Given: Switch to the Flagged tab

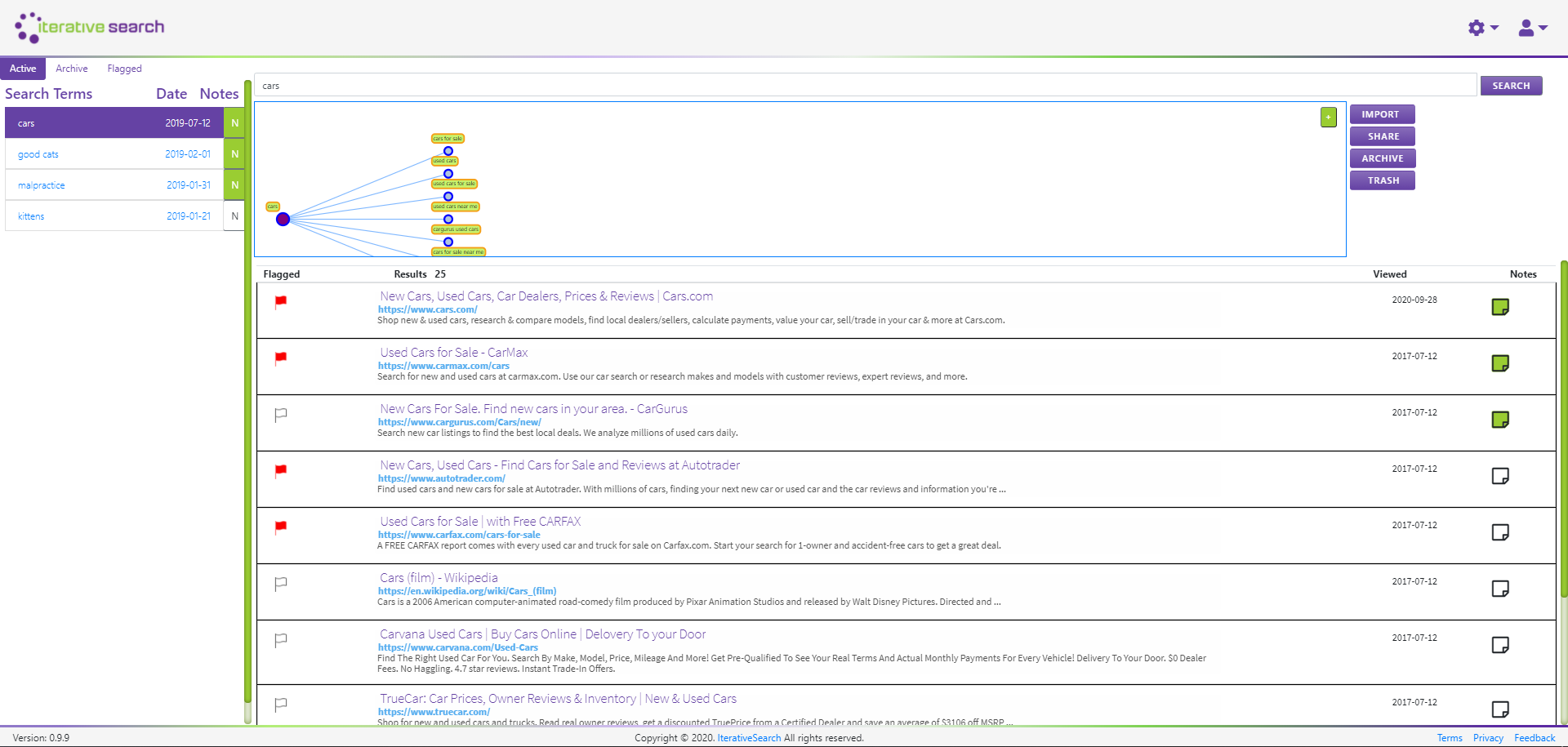Looking at the screenshot, I should 124,69.
